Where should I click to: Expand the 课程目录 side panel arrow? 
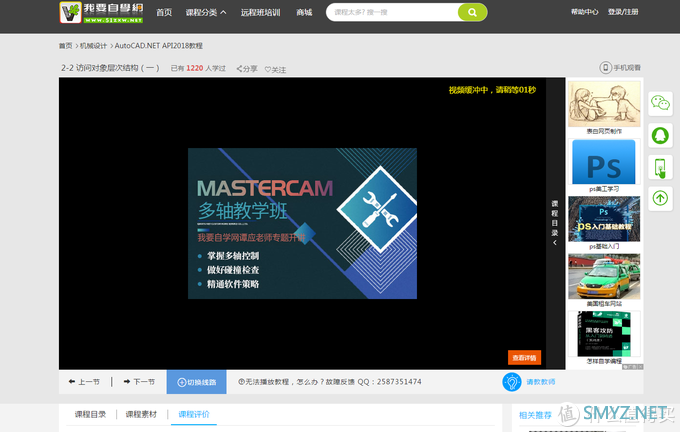pyautogui.click(x=555, y=242)
